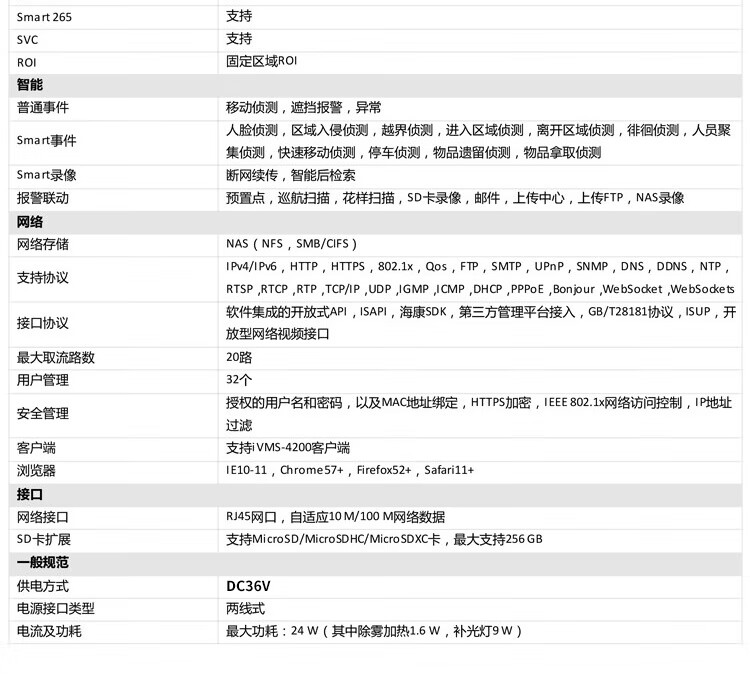This screenshot has height=698, width=750.
Task: Select the 20路 max stream value
Action: pos(238,358)
